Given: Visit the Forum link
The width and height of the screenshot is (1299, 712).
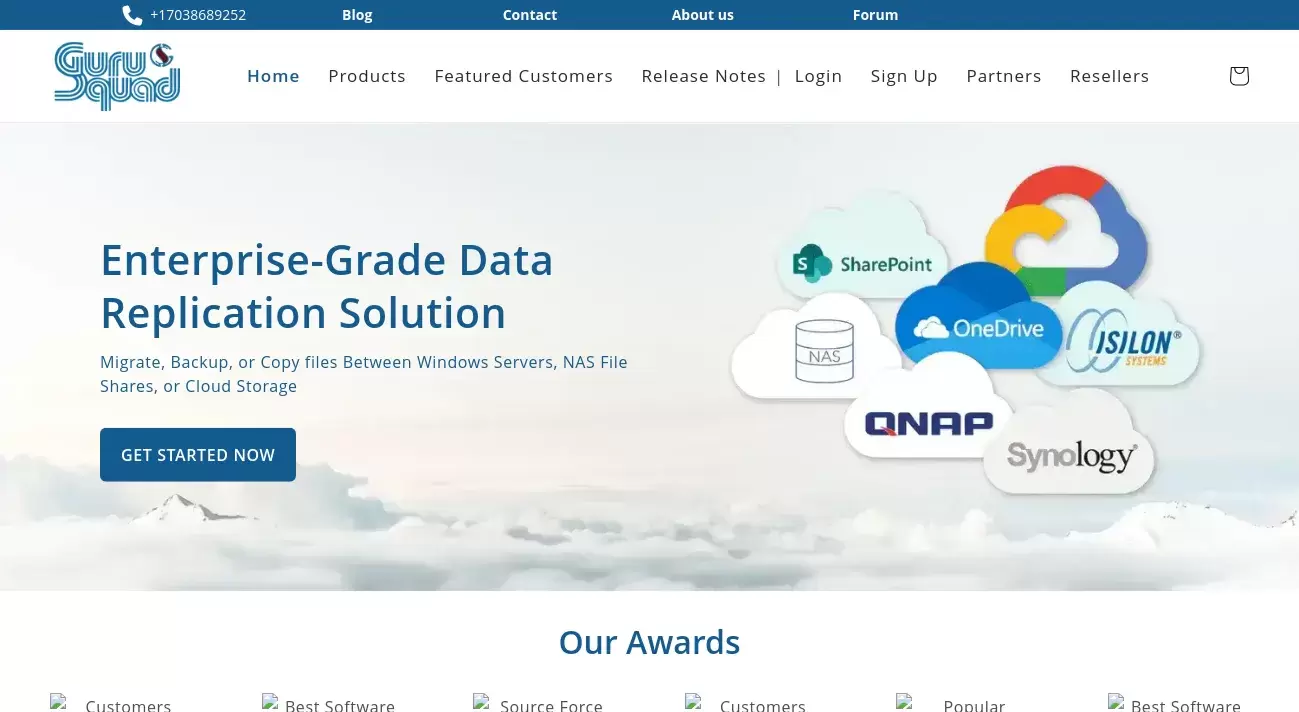Looking at the screenshot, I should point(875,15).
